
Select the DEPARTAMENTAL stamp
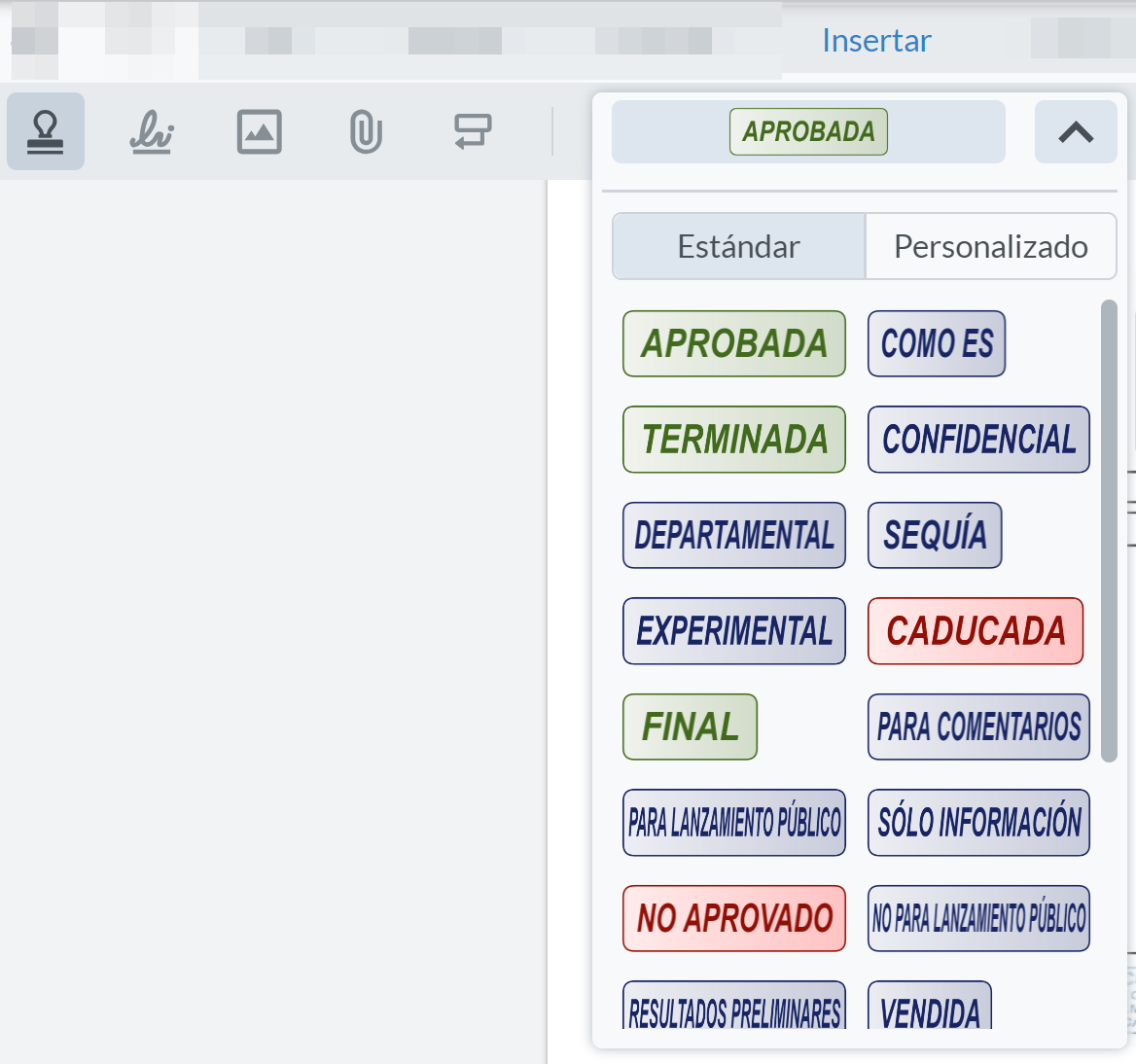click(734, 535)
